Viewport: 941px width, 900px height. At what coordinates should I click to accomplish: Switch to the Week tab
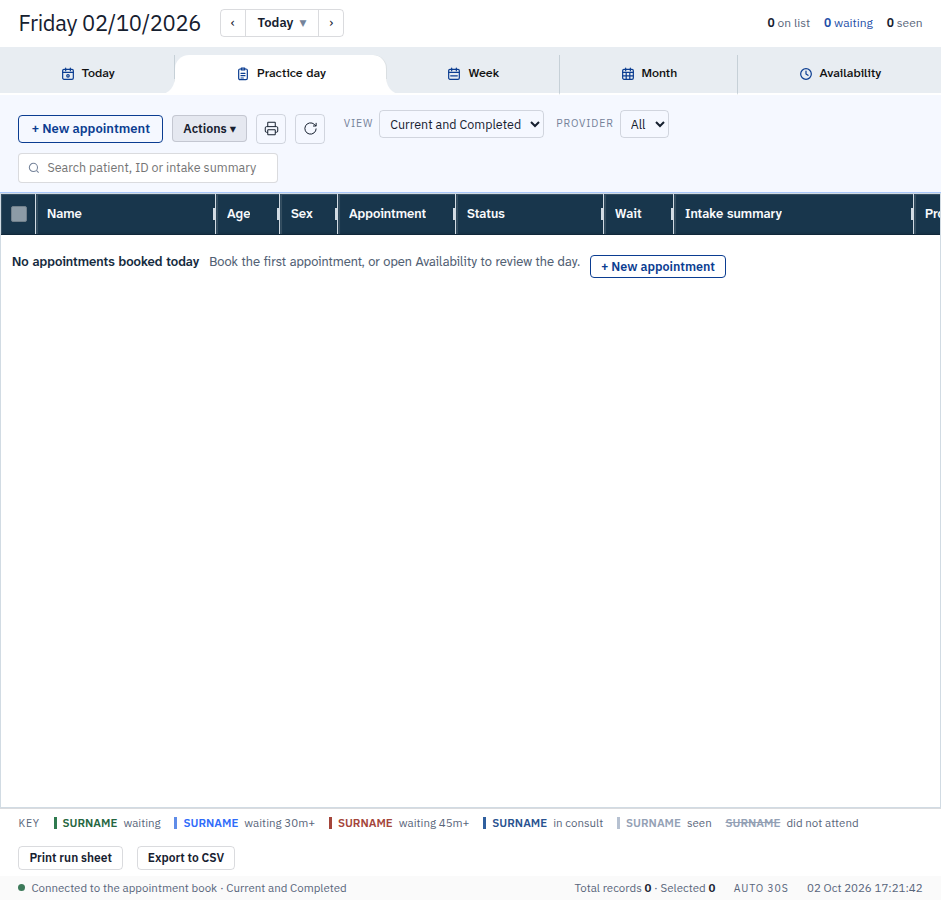tap(473, 74)
